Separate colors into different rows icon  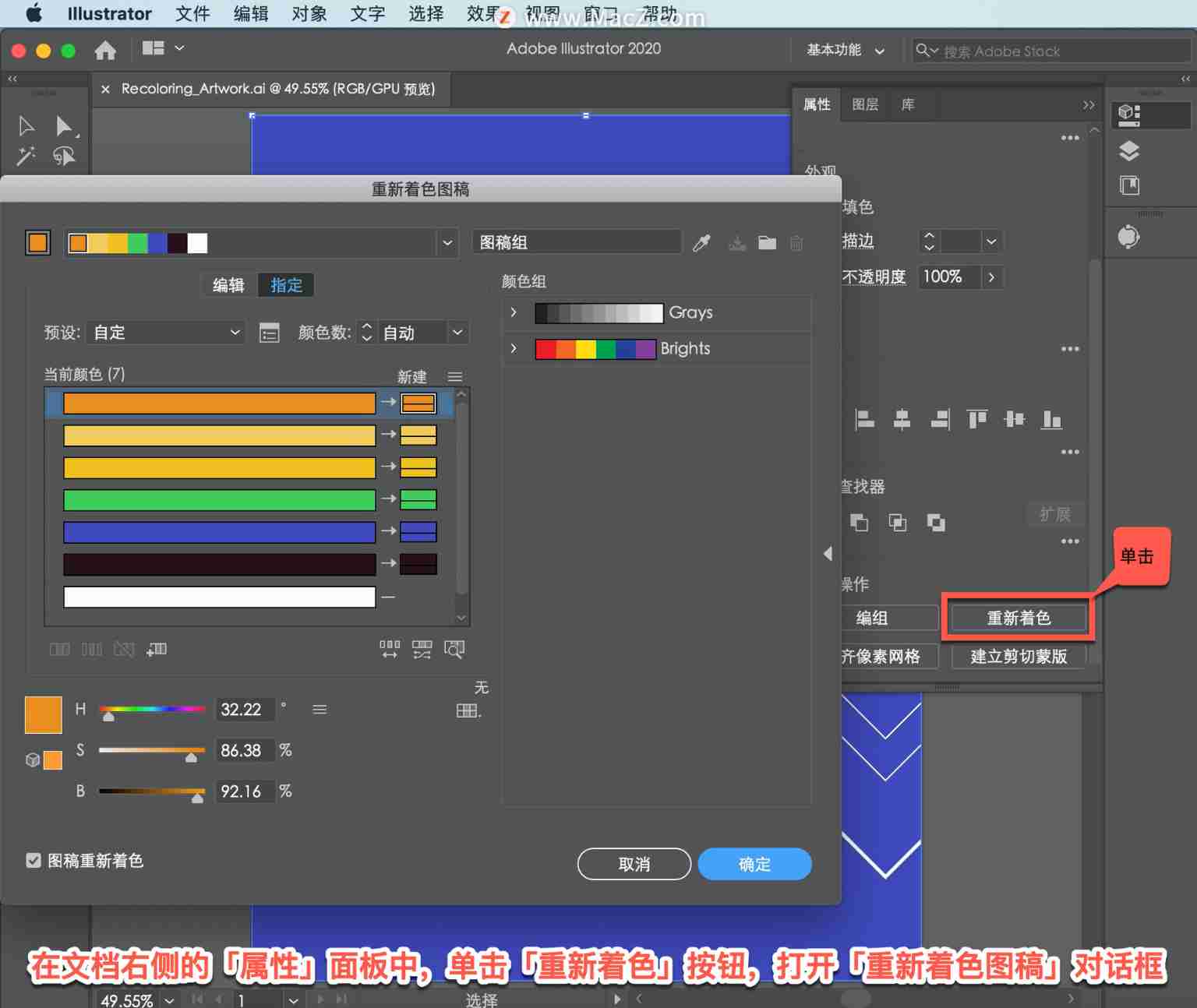coord(92,649)
